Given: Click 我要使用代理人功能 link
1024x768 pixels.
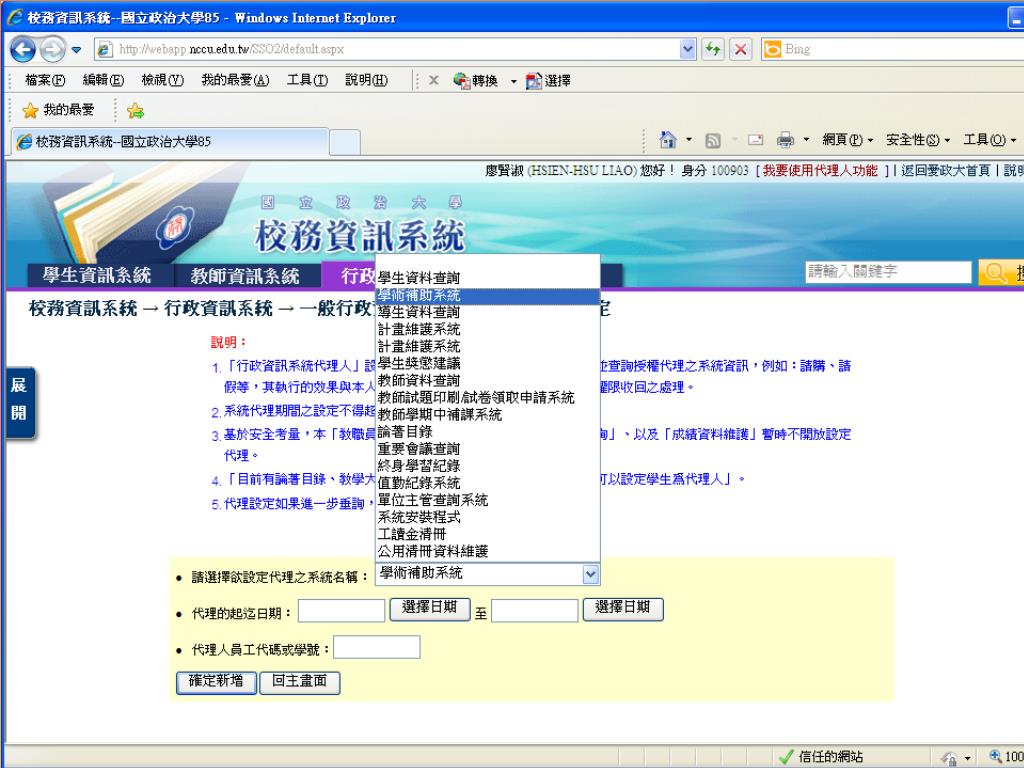Looking at the screenshot, I should point(820,170).
